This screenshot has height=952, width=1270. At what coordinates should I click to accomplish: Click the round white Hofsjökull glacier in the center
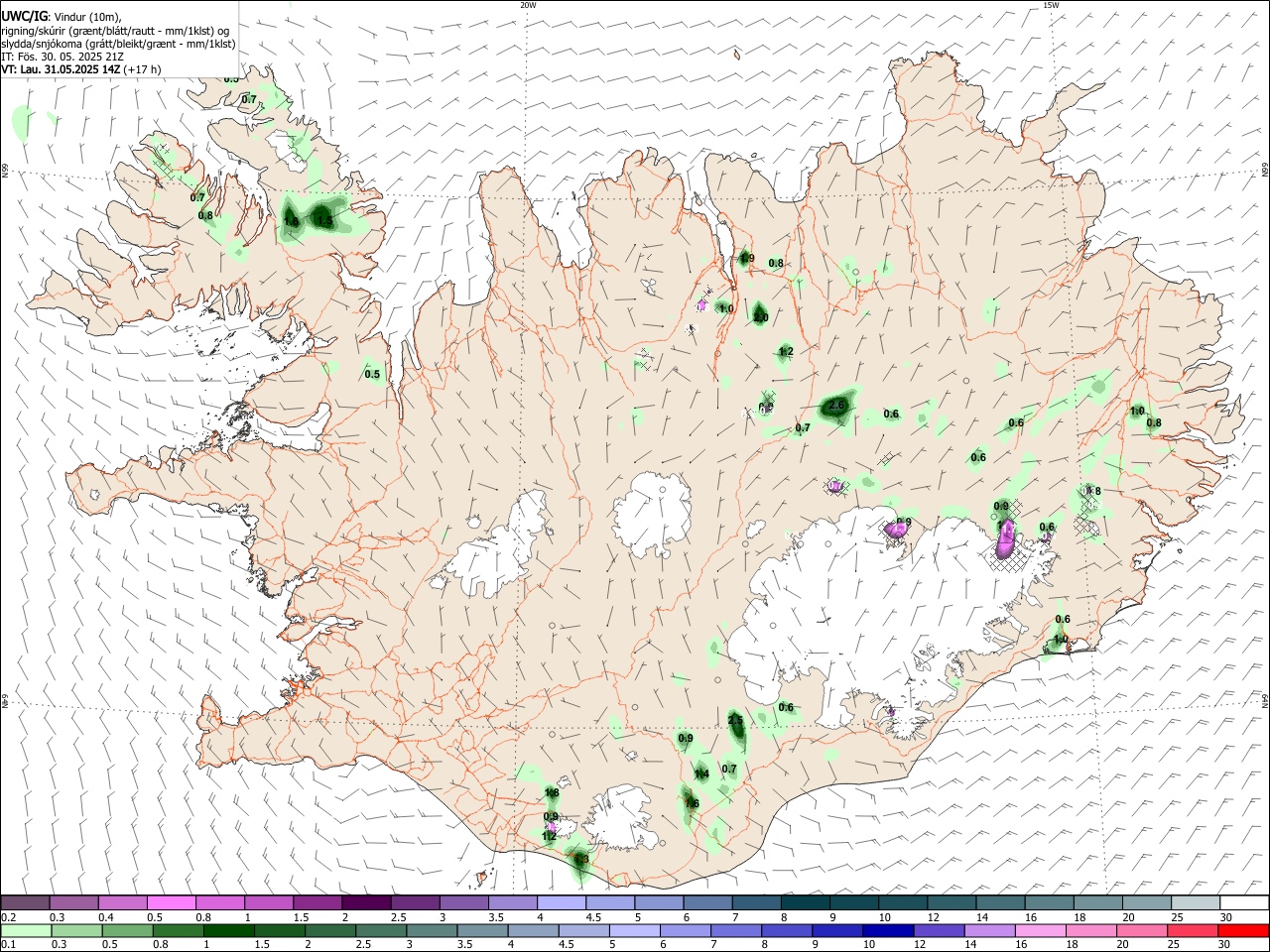pyautogui.click(x=652, y=514)
